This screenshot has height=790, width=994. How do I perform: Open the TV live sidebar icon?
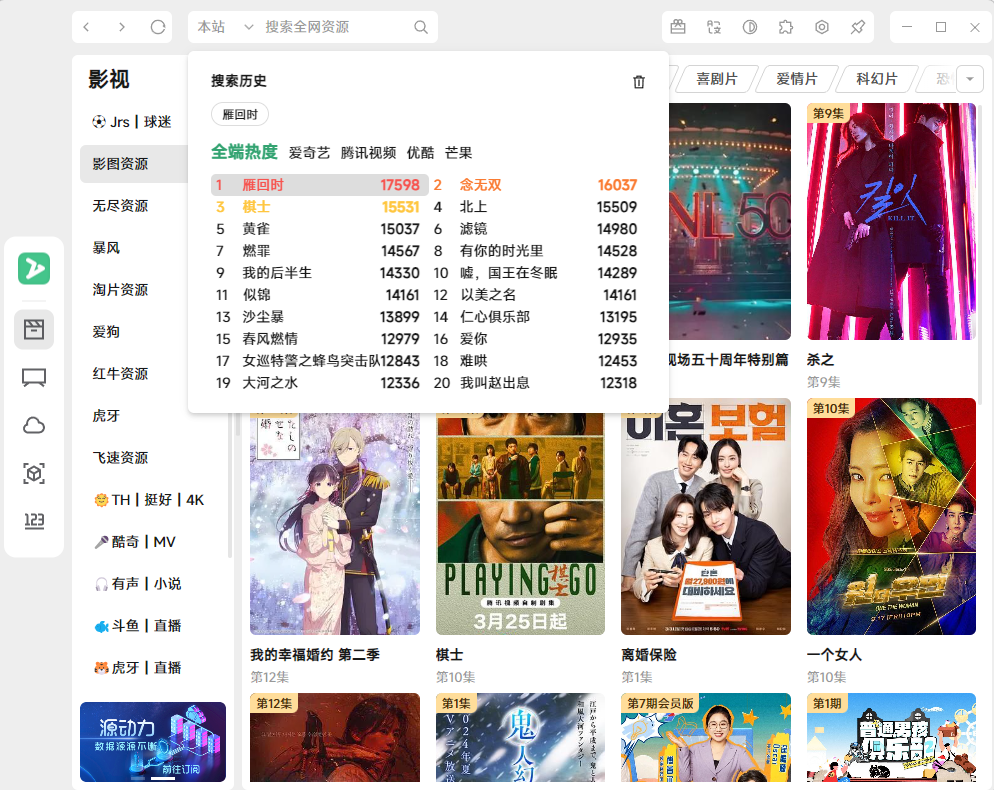click(34, 377)
